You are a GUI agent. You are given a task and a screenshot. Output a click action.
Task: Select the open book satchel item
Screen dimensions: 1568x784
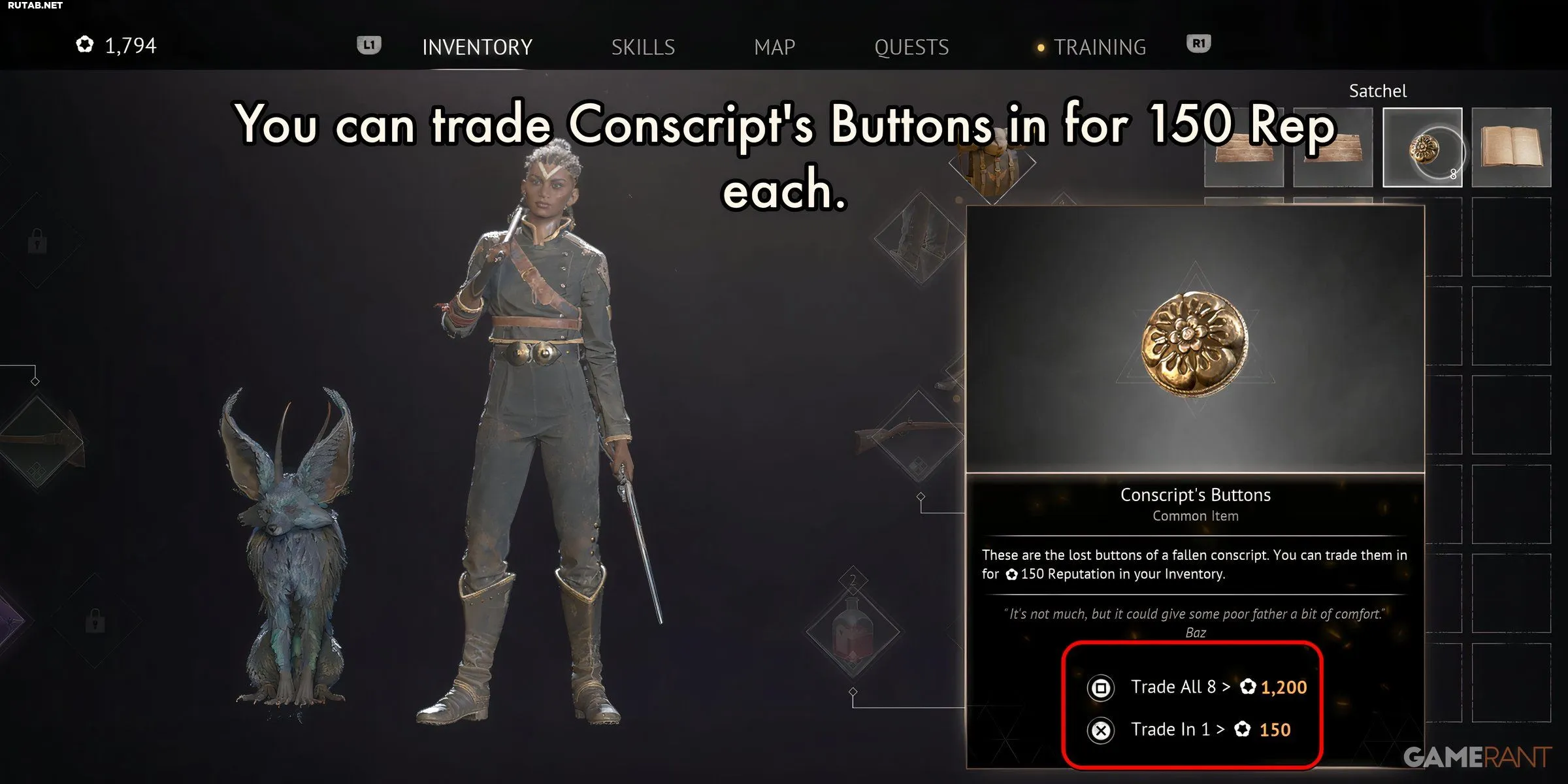[1511, 148]
